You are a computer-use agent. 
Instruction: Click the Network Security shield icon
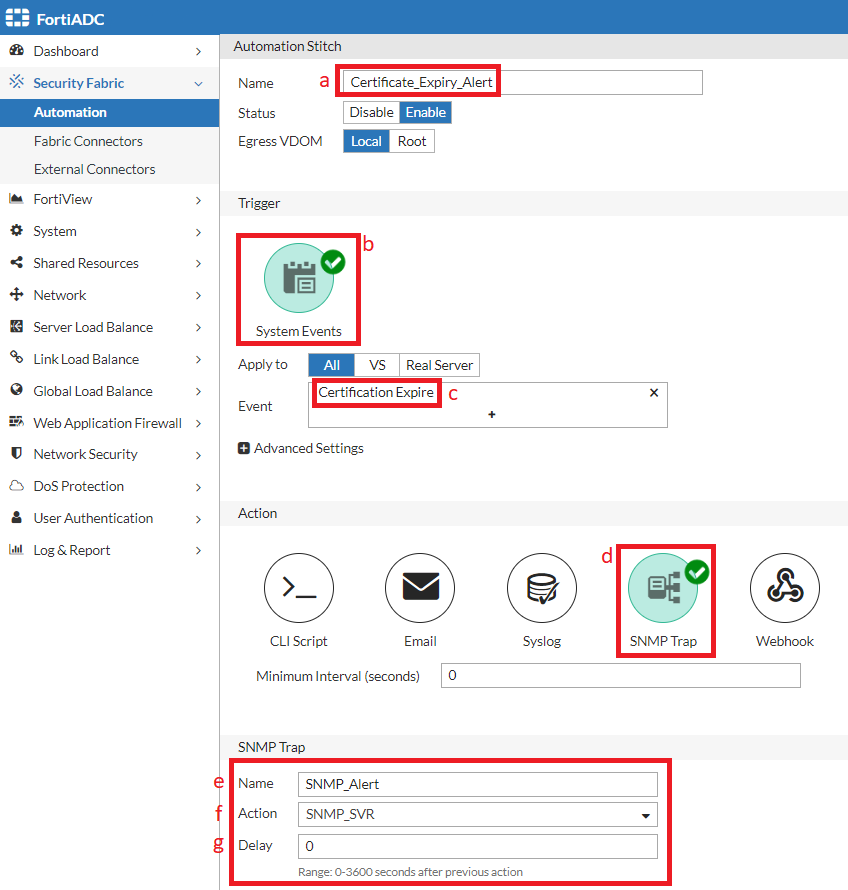pos(16,454)
